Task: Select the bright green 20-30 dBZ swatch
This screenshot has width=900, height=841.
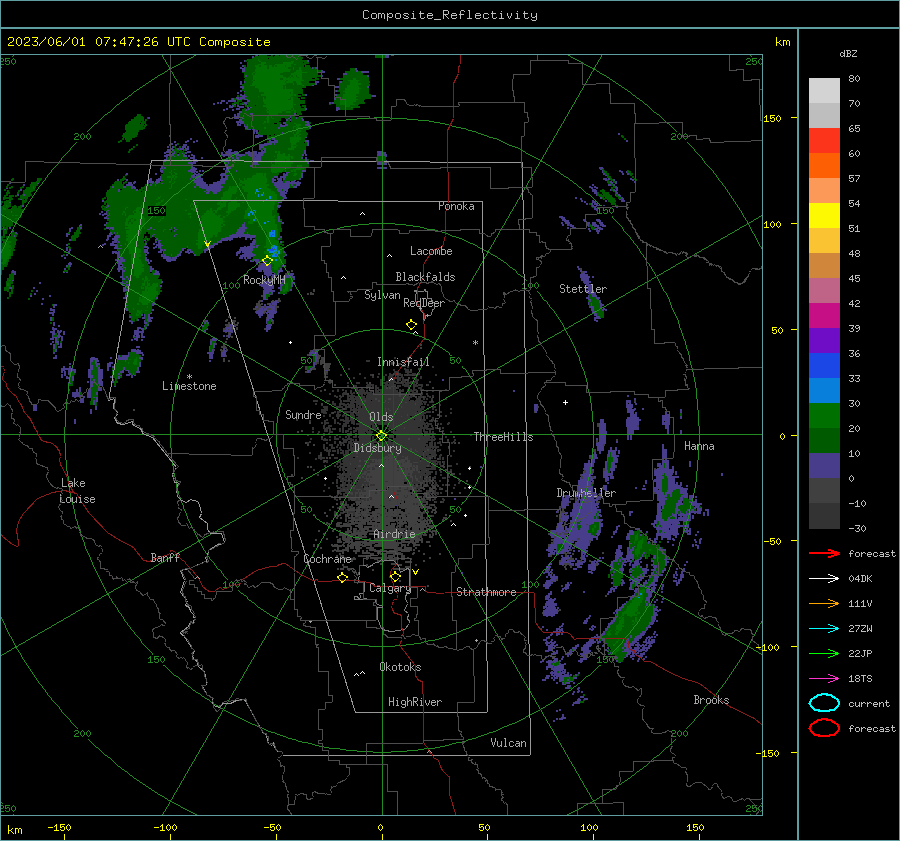Action: pyautogui.click(x=824, y=415)
